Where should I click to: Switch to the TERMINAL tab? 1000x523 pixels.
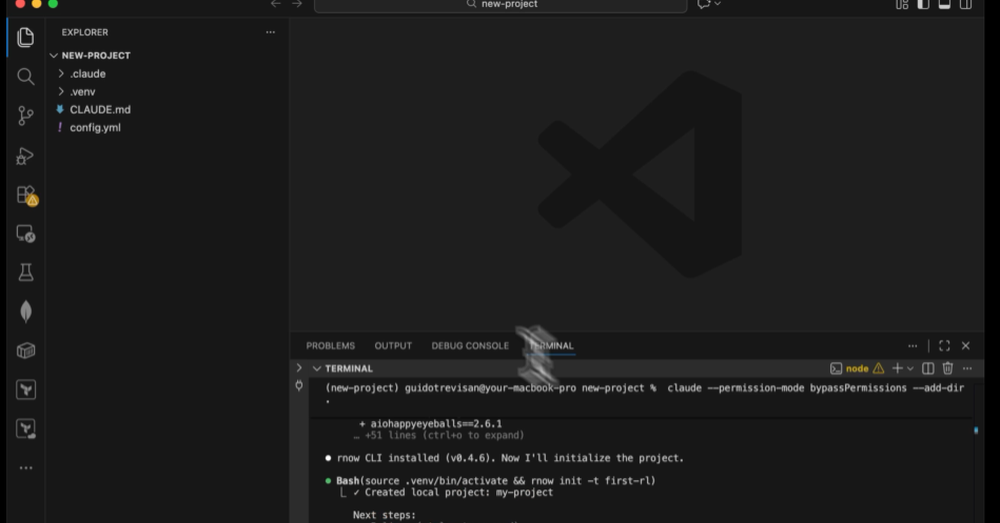click(x=551, y=346)
